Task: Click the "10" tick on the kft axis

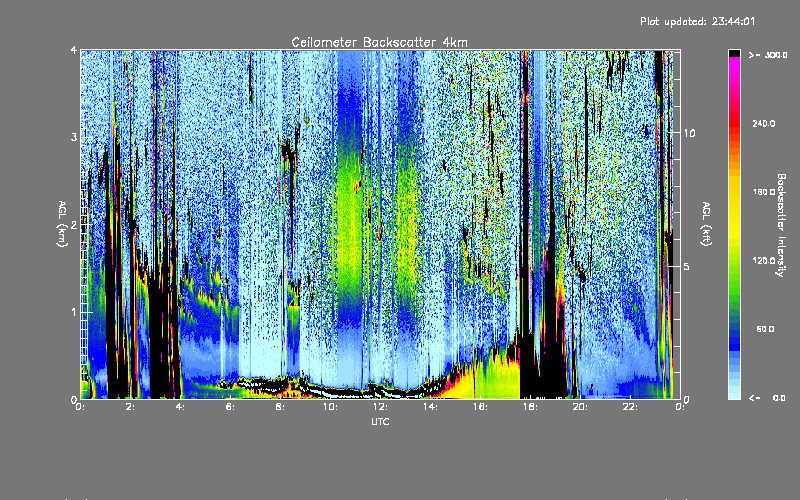Action: tap(689, 133)
